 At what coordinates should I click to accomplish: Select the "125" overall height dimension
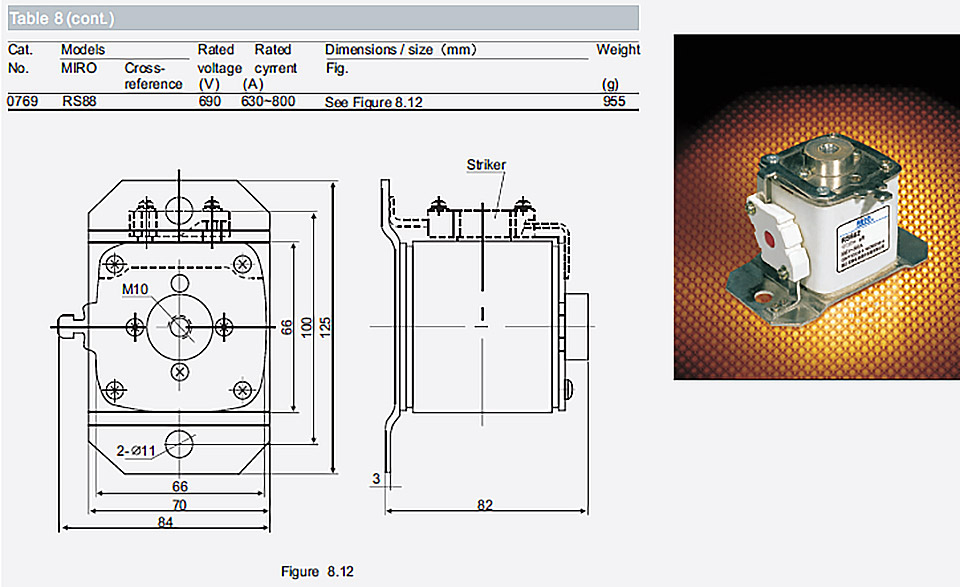click(325, 326)
